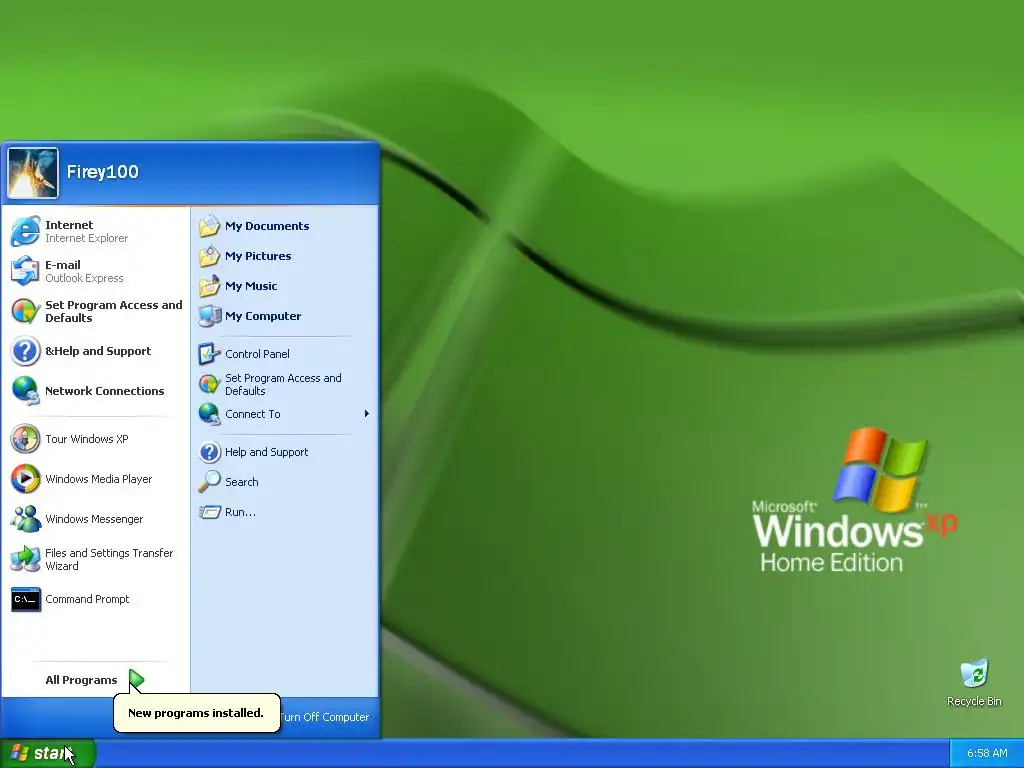
Task: Launch the Windows Media Player icon
Action: click(x=25, y=479)
